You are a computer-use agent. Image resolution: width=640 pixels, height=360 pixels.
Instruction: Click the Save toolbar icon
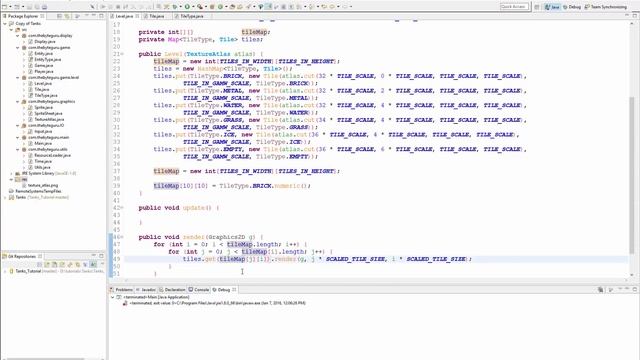coord(29,7)
